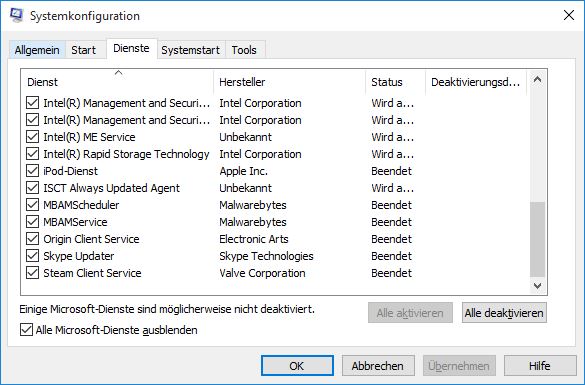The width and height of the screenshot is (585, 385).
Task: Click the Übernehmen button
Action: click(459, 366)
